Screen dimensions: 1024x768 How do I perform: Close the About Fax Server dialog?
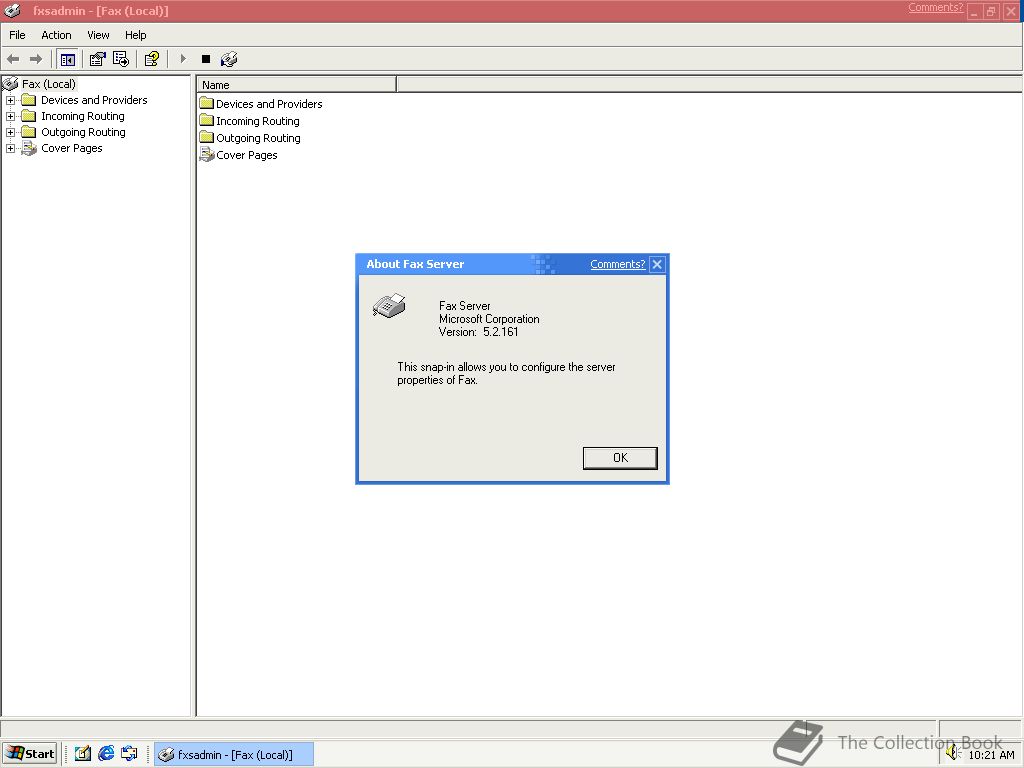click(657, 264)
